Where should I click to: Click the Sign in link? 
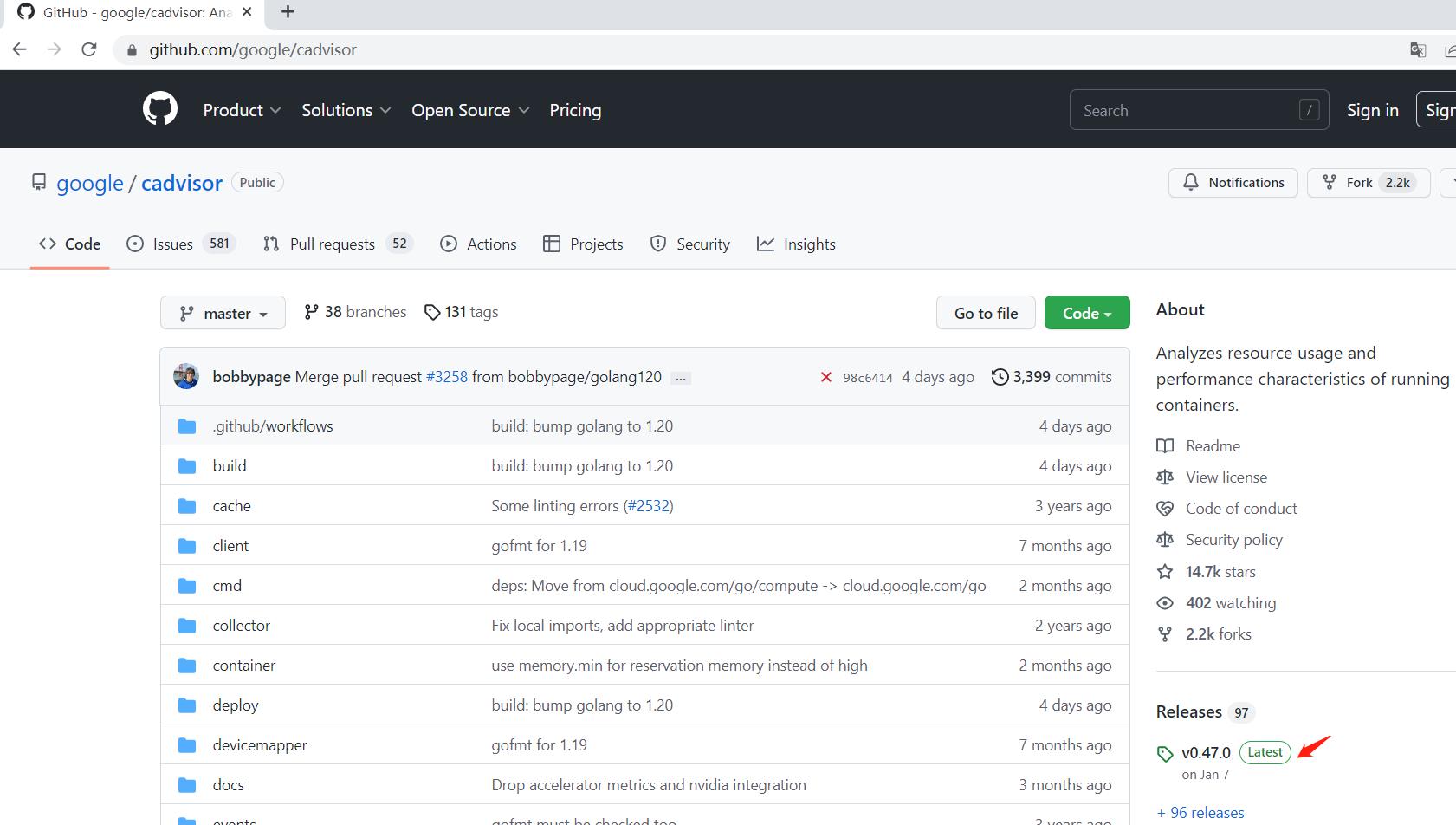[1372, 110]
